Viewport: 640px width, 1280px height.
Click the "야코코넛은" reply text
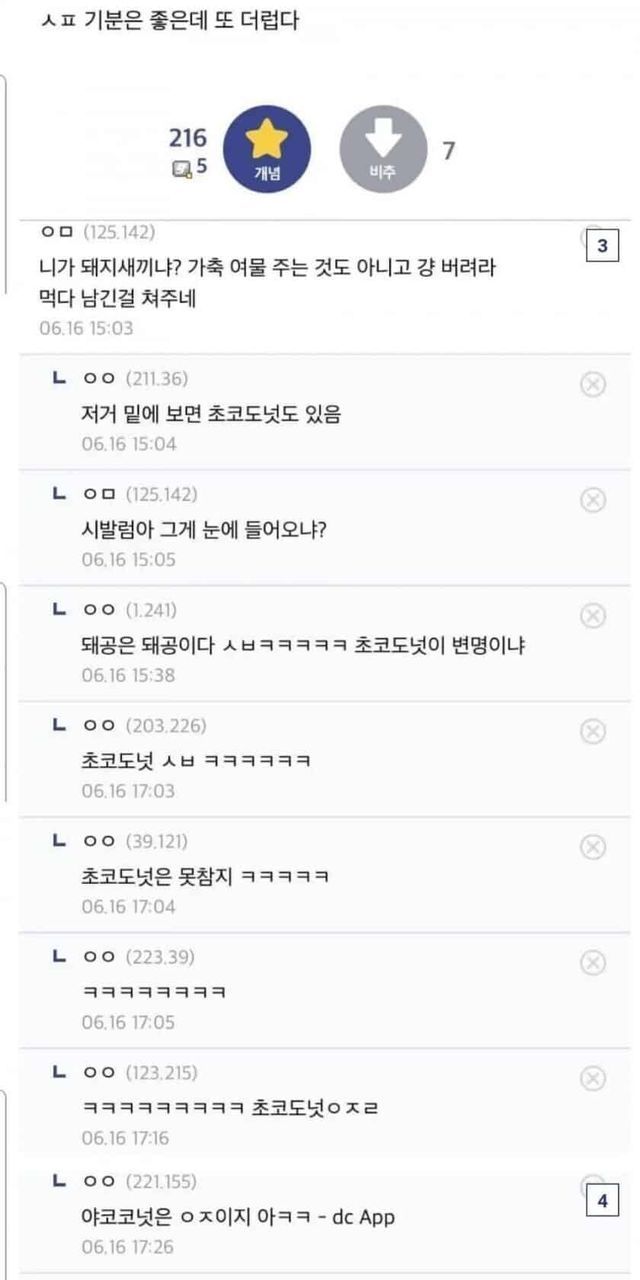238,1217
